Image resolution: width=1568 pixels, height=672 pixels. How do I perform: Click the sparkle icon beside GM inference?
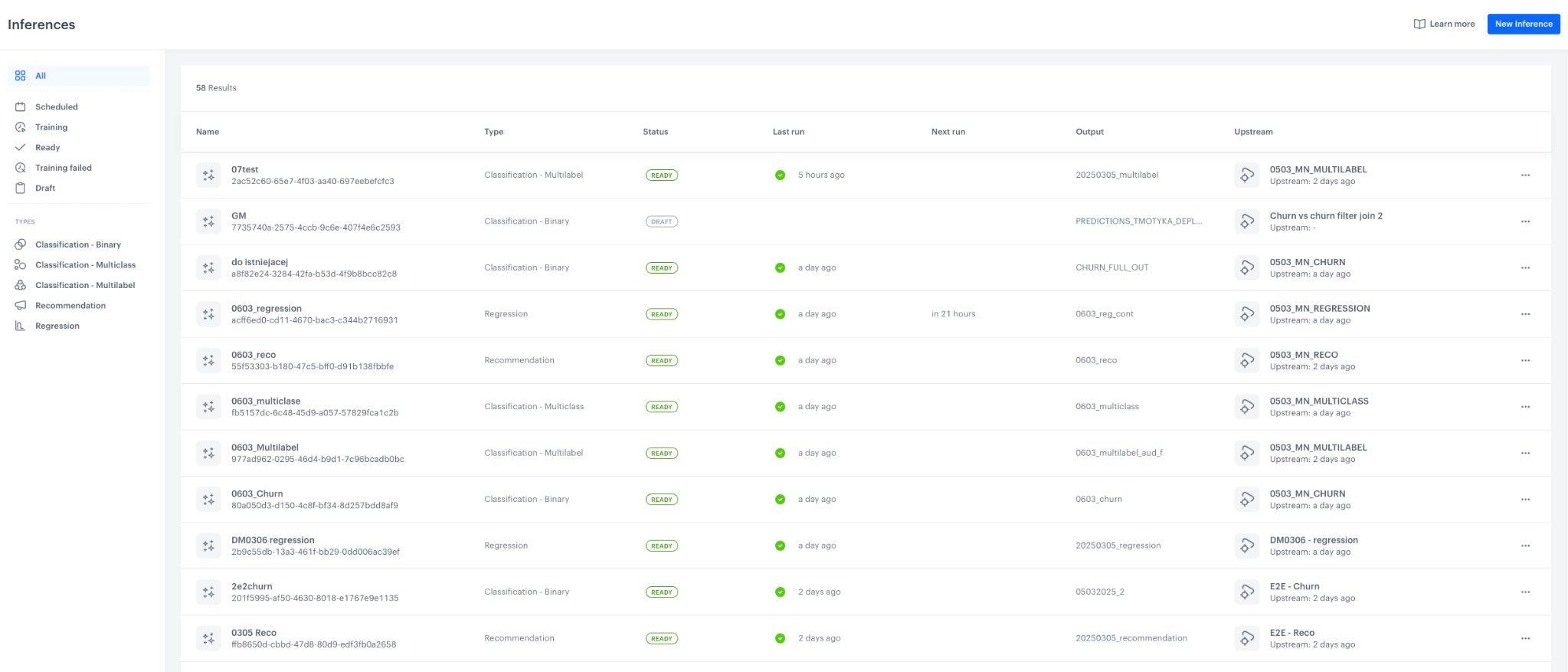[208, 221]
